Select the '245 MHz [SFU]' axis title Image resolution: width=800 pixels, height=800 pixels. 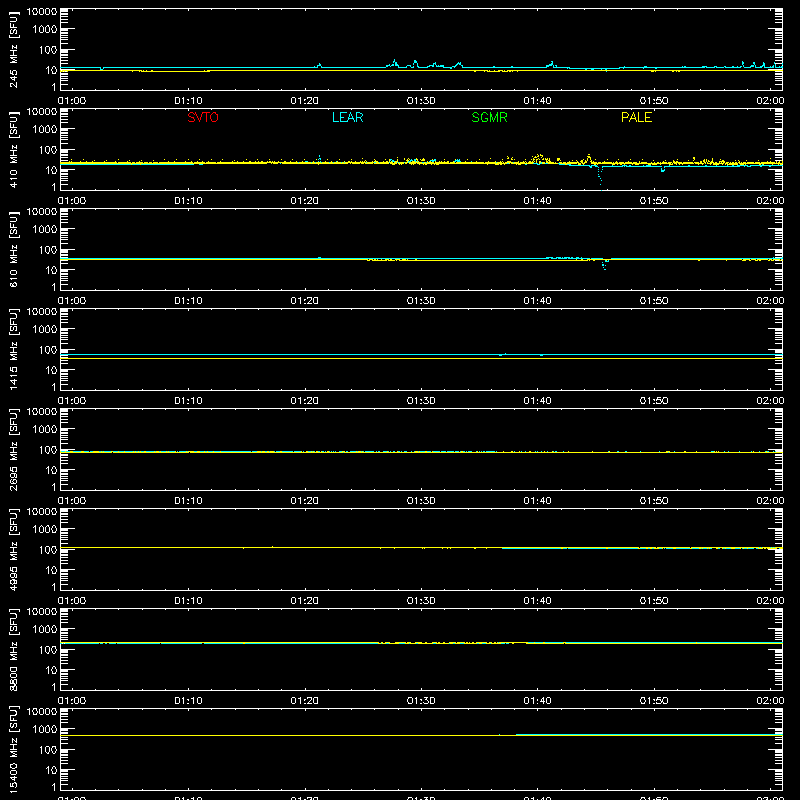click(14, 50)
